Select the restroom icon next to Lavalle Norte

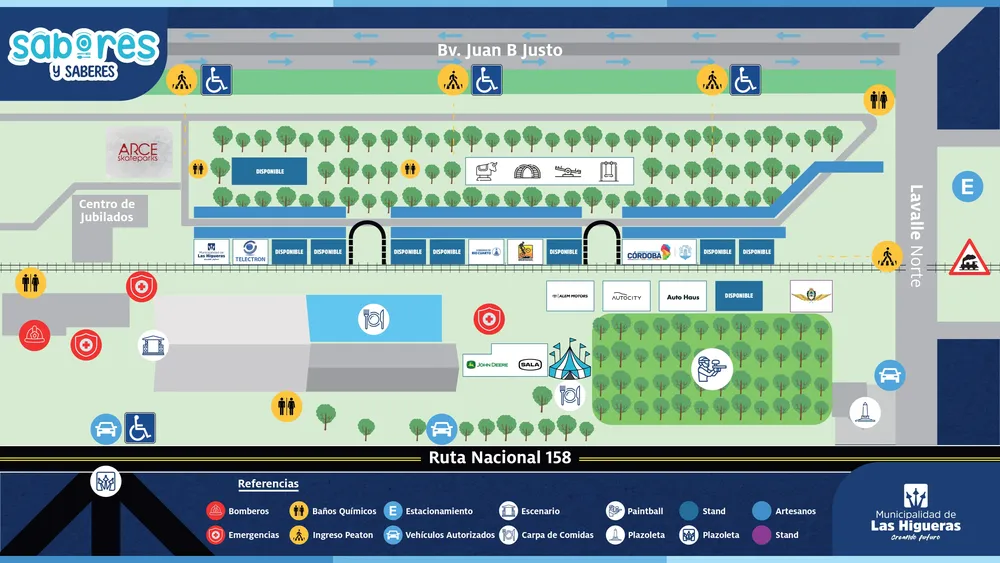880,101
